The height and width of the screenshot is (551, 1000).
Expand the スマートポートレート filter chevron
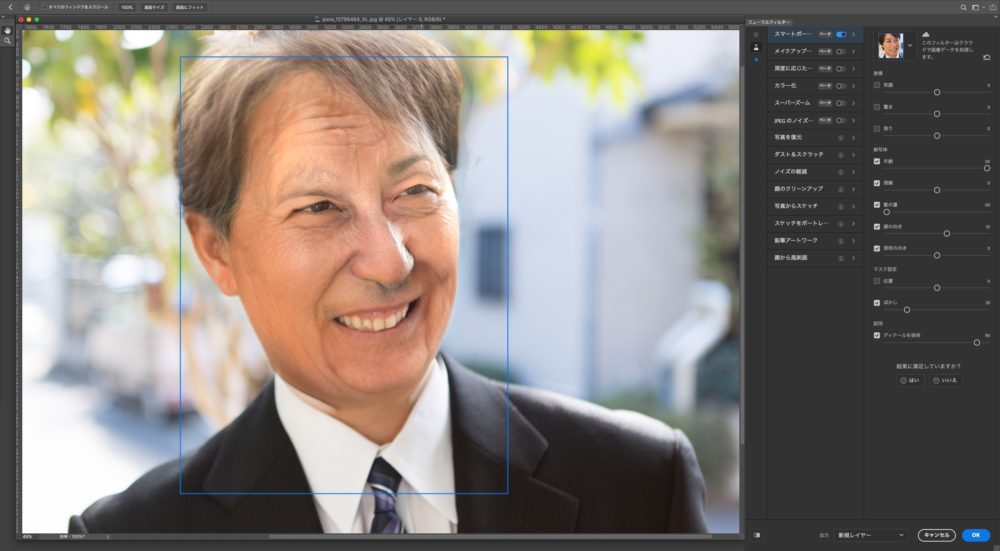coord(853,34)
